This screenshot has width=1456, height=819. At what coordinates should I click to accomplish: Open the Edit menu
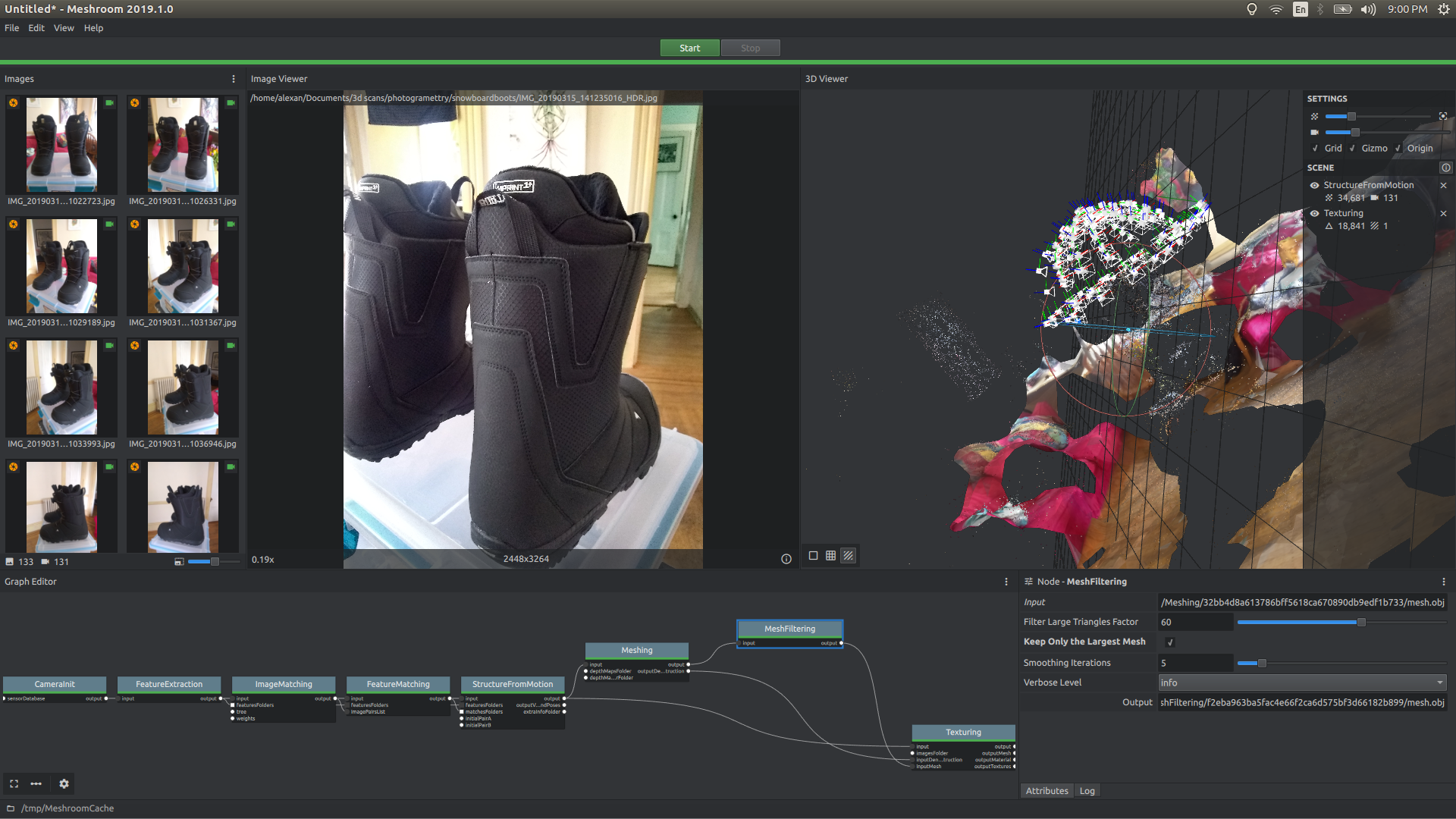click(36, 28)
